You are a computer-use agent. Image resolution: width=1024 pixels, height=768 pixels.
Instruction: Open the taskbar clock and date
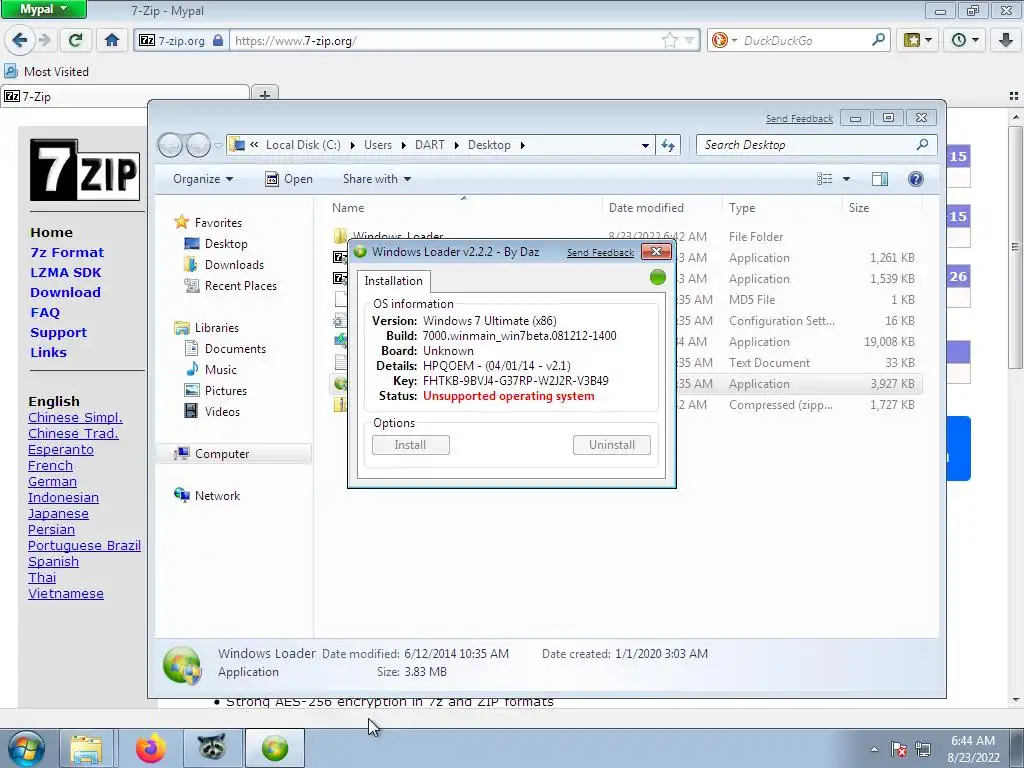pyautogui.click(x=973, y=749)
